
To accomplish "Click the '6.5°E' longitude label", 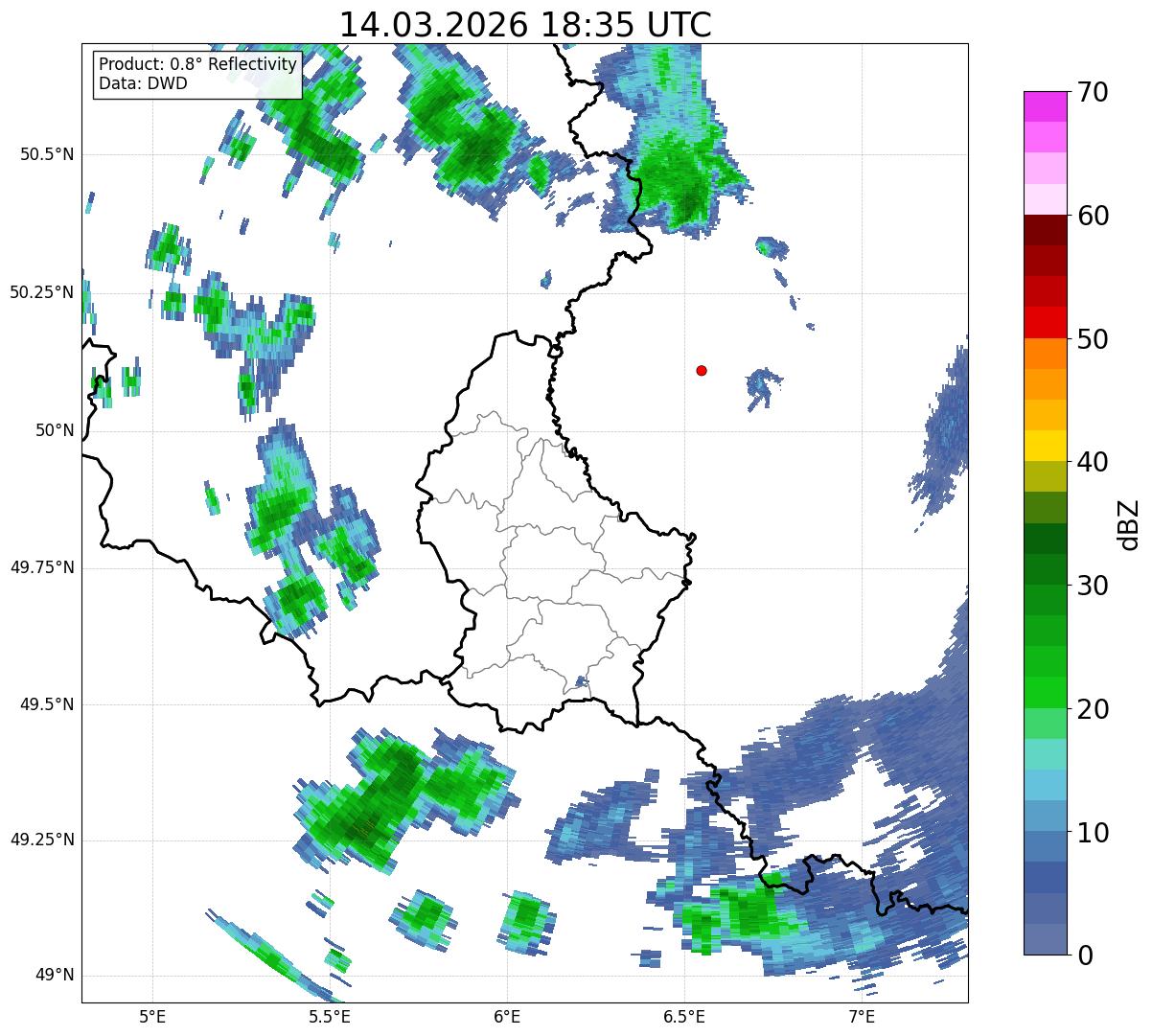I will [x=684, y=1016].
